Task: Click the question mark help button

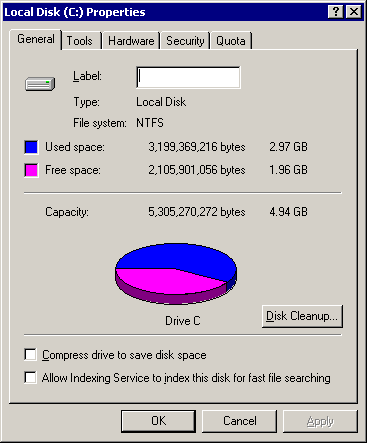Action: point(336,12)
